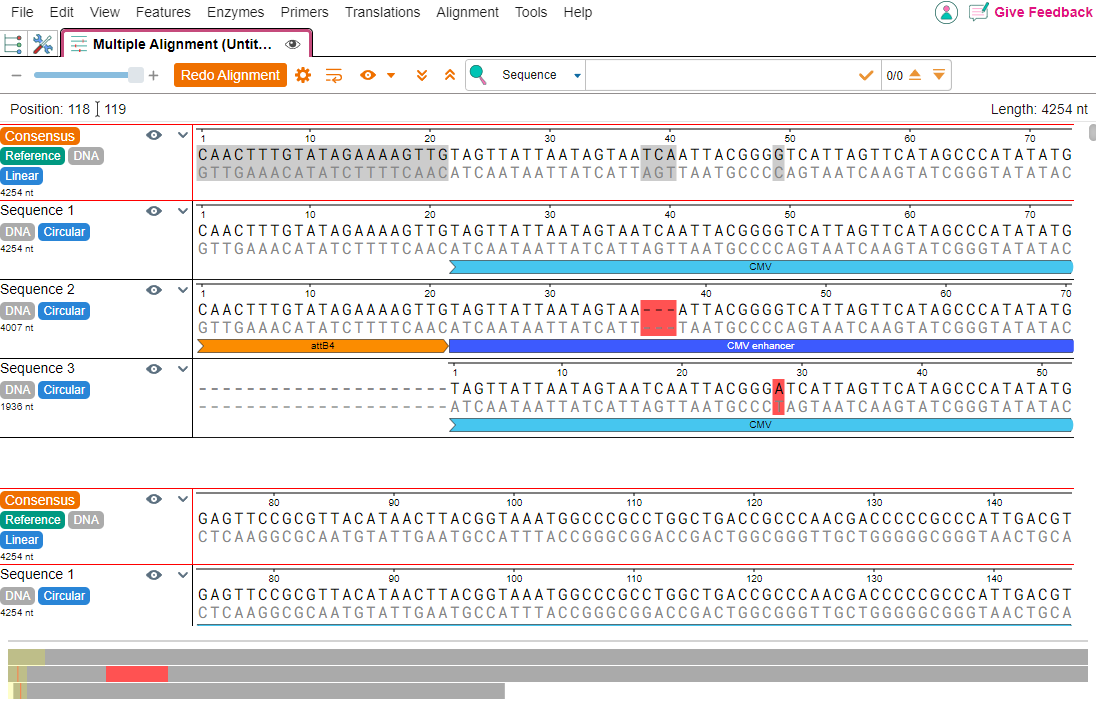Click the red gap mismatch in Sequence 2
The image size is (1096, 703).
click(x=658, y=319)
